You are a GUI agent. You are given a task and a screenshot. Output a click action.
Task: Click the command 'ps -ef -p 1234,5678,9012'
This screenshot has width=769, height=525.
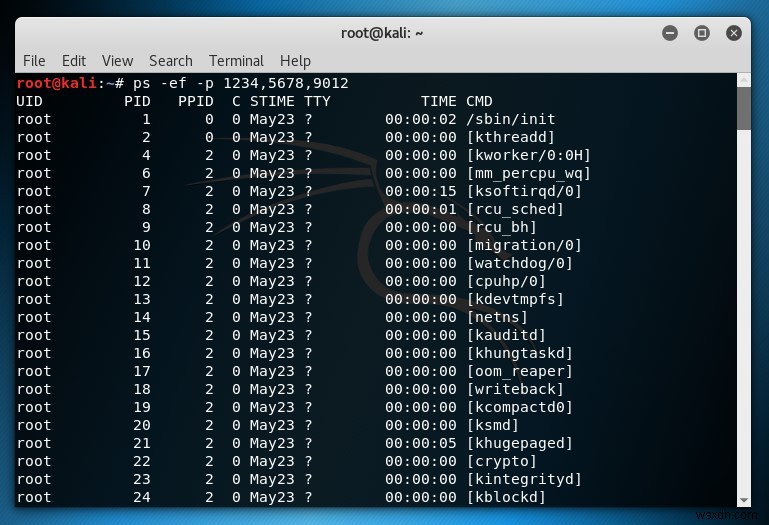pos(241,83)
